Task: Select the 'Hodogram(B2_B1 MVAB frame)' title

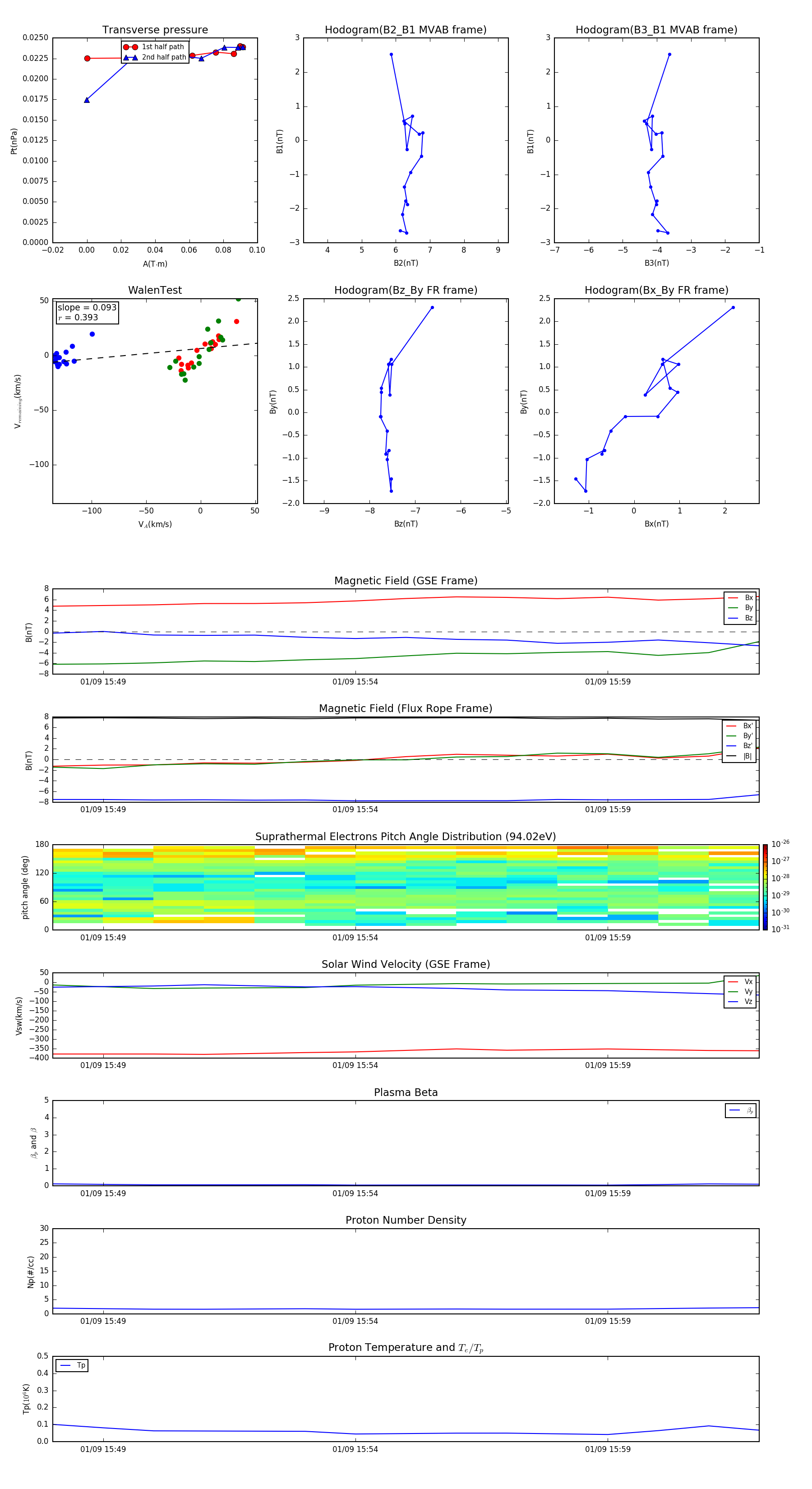Action: (406, 30)
